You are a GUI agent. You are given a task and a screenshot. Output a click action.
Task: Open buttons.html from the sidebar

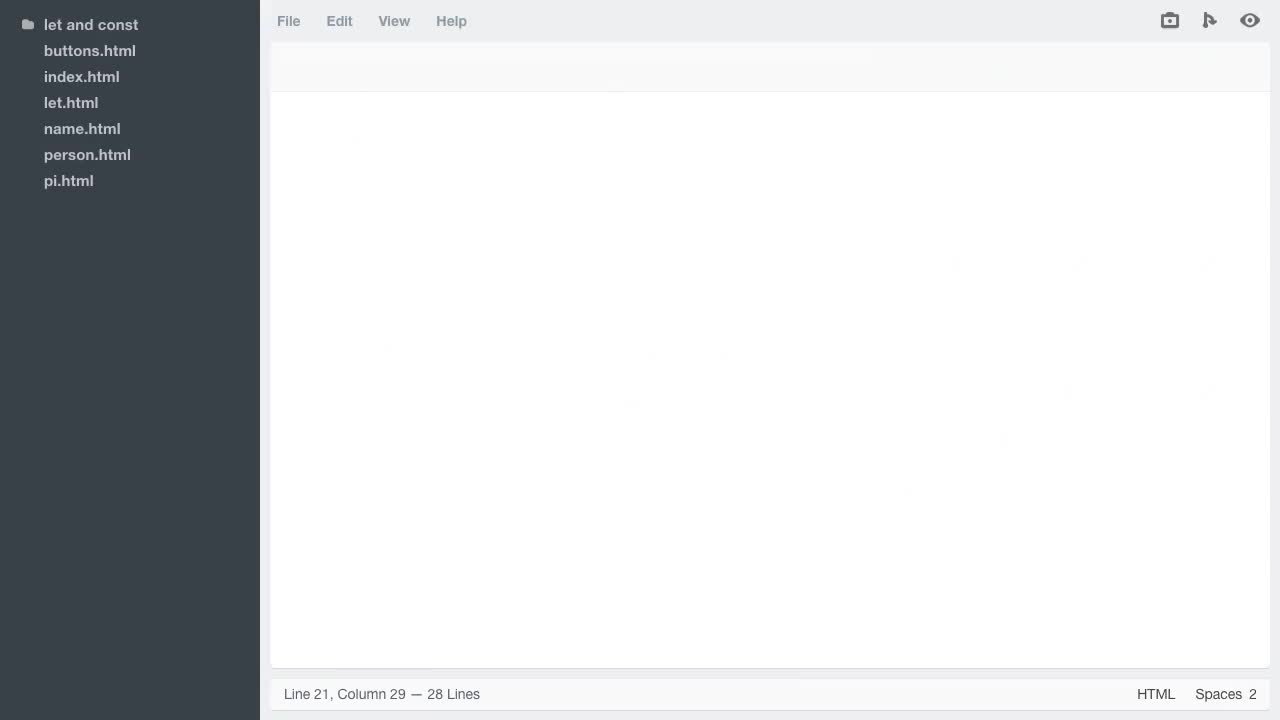tap(89, 50)
